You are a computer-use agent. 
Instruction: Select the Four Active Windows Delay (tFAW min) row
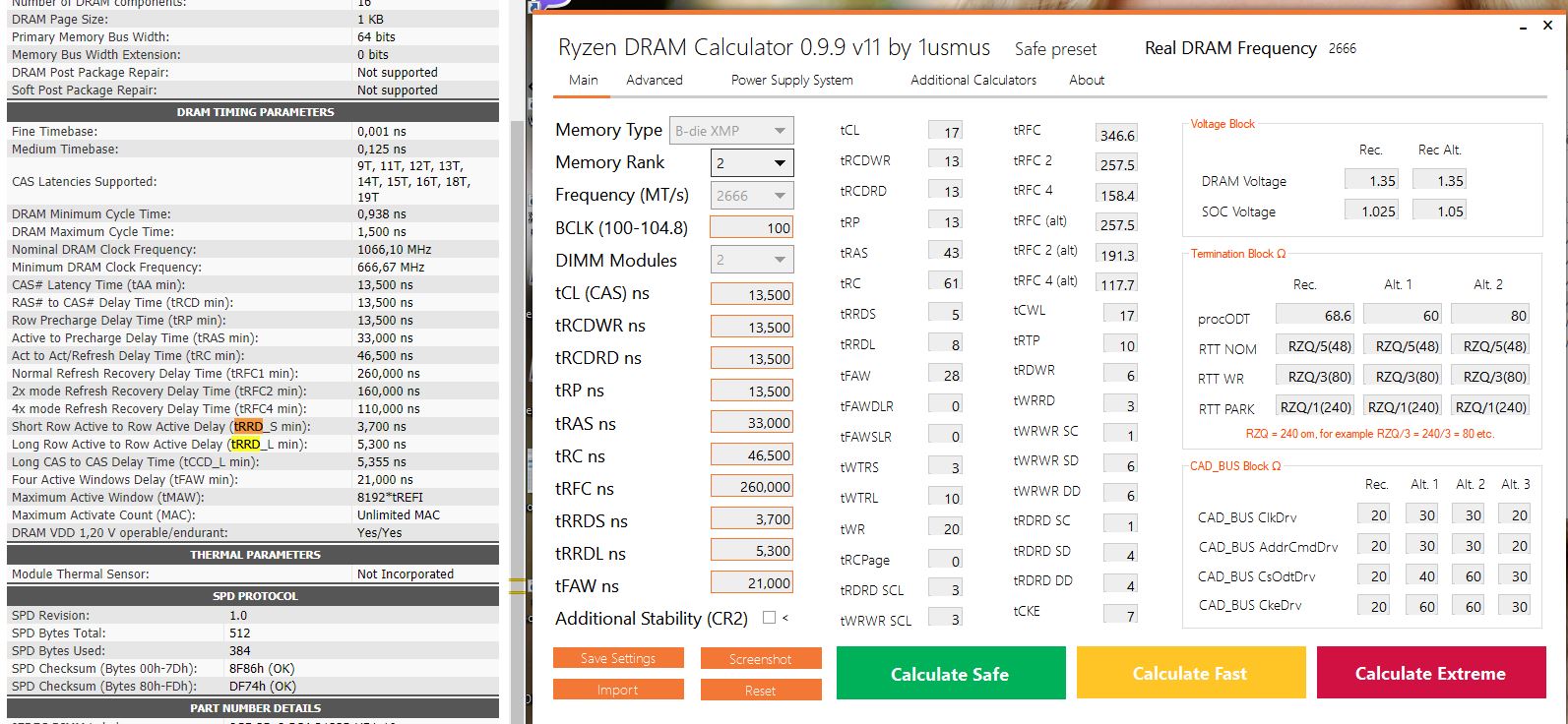tap(253, 479)
